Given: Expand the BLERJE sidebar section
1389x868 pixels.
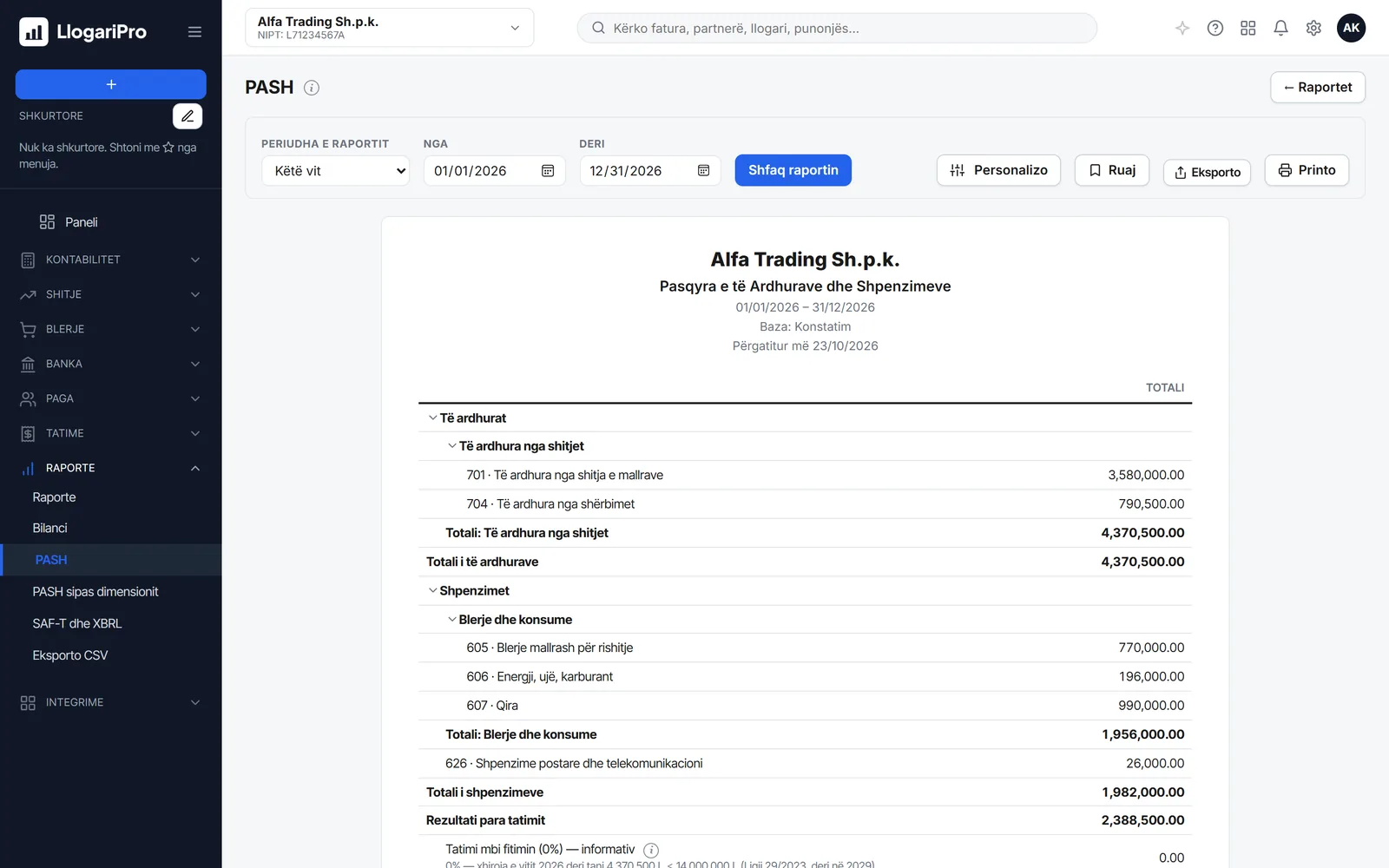Looking at the screenshot, I should [x=110, y=329].
